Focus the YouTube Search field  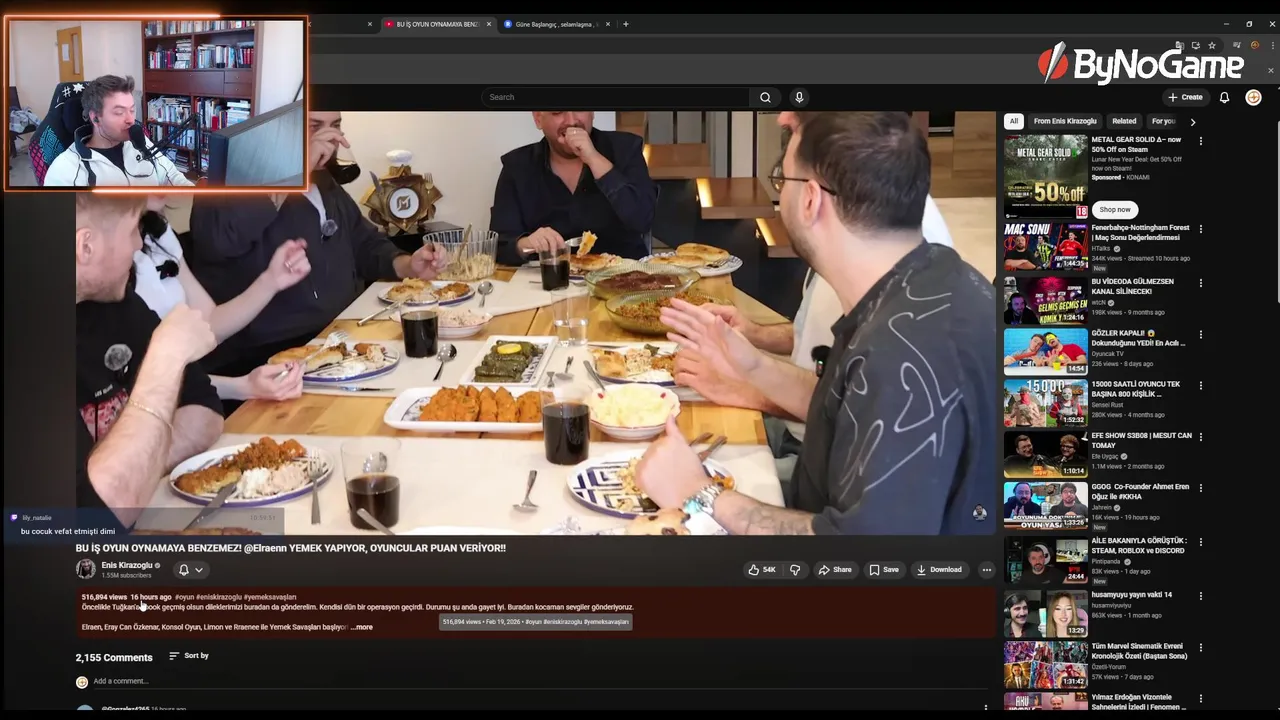click(x=617, y=97)
